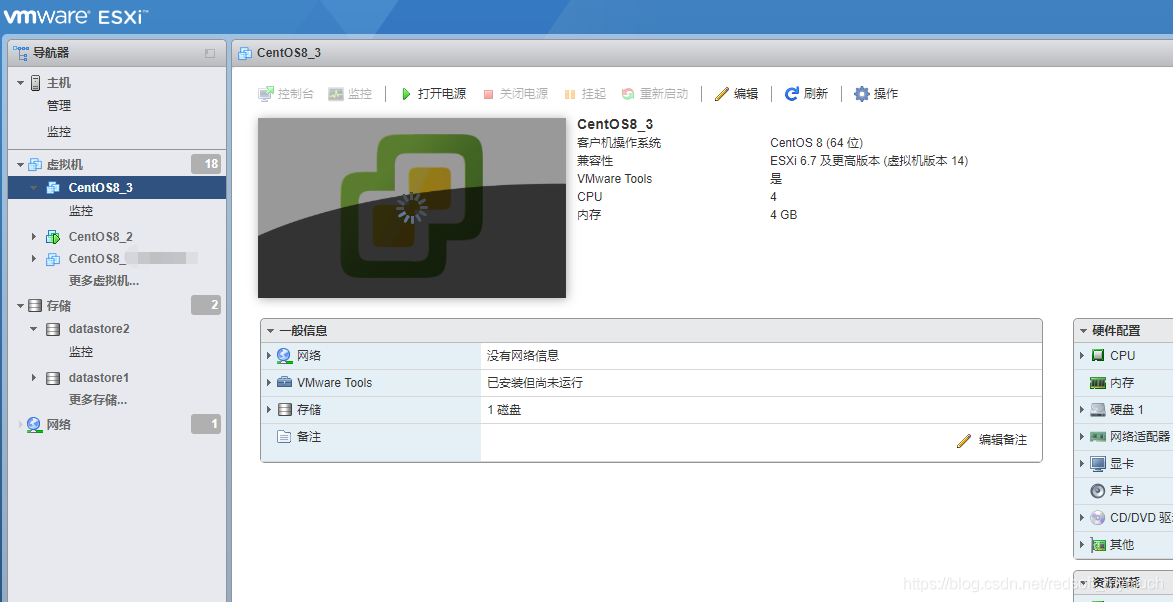Expand the 存储 row in general info

[x=269, y=410]
